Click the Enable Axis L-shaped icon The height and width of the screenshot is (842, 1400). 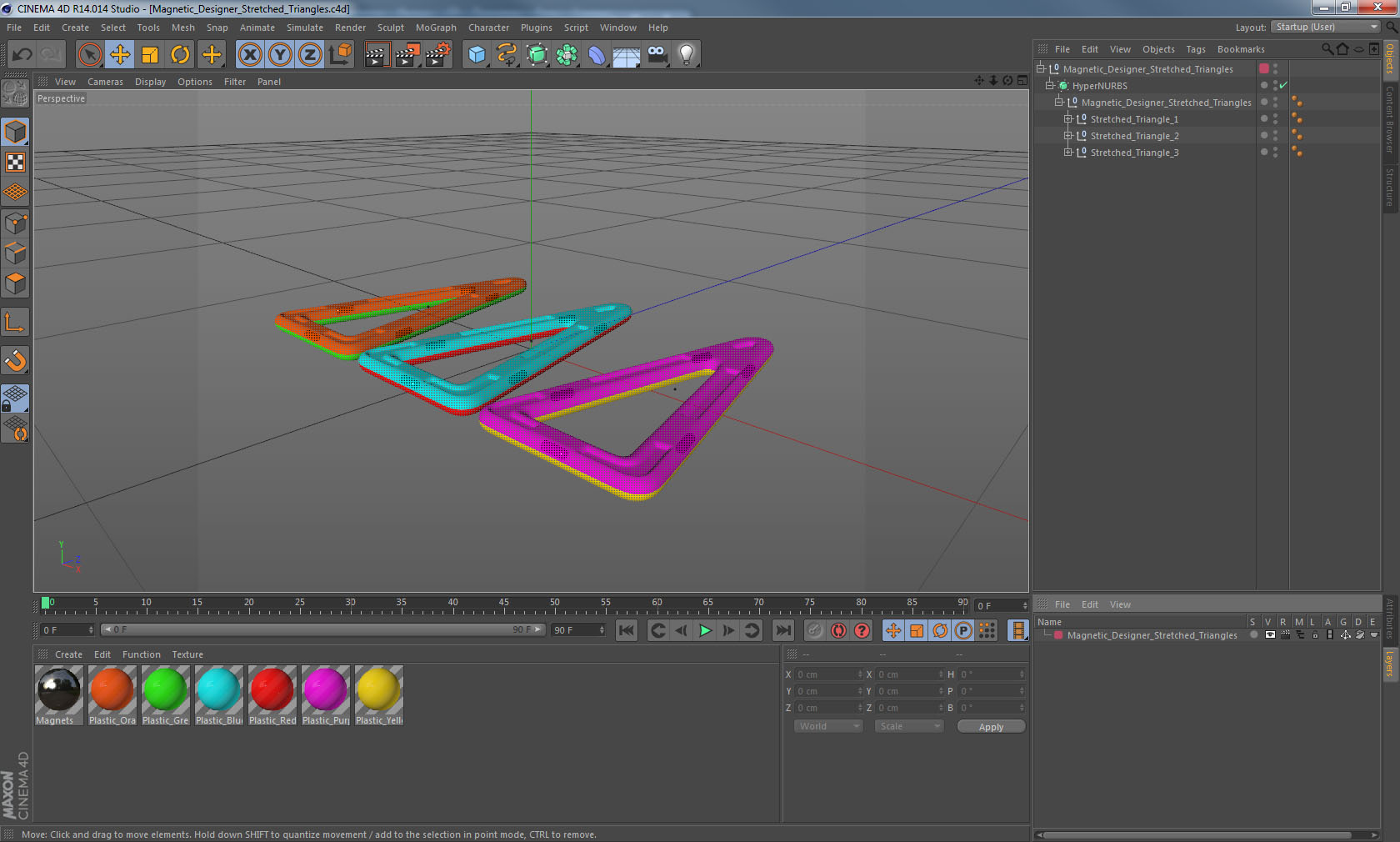tap(16, 322)
